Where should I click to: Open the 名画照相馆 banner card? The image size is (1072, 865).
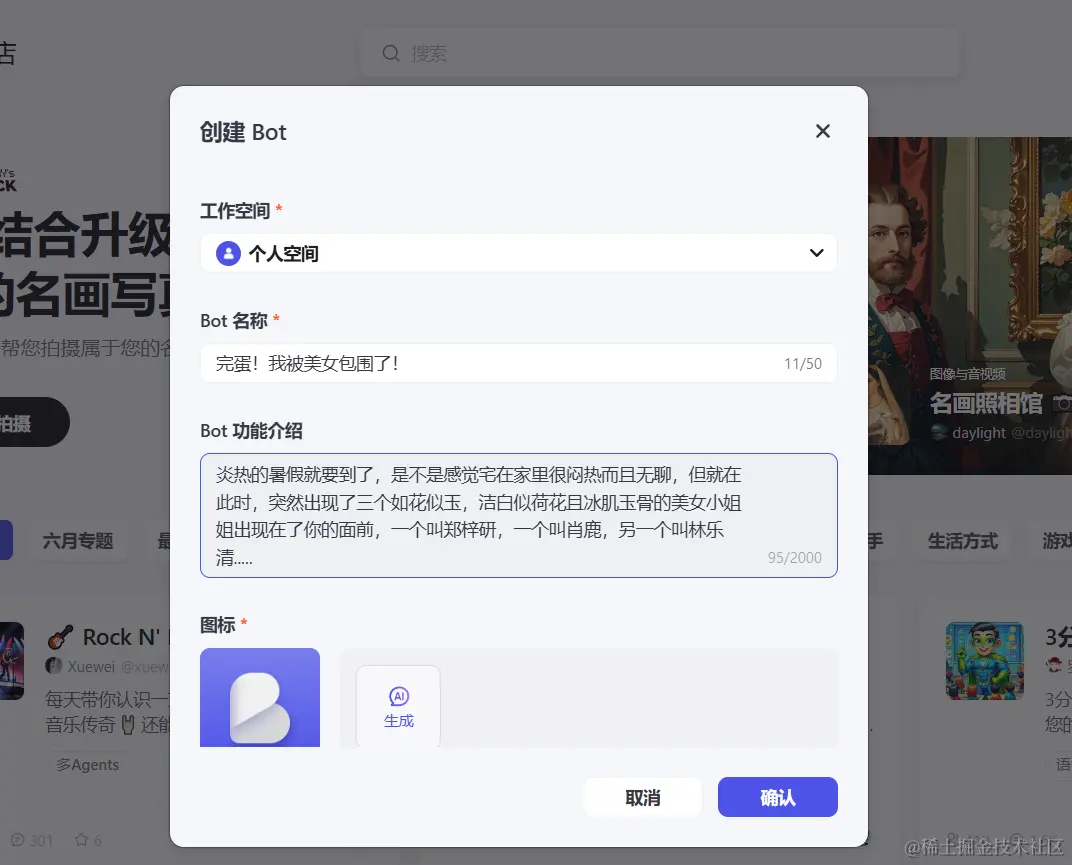[x=969, y=306]
